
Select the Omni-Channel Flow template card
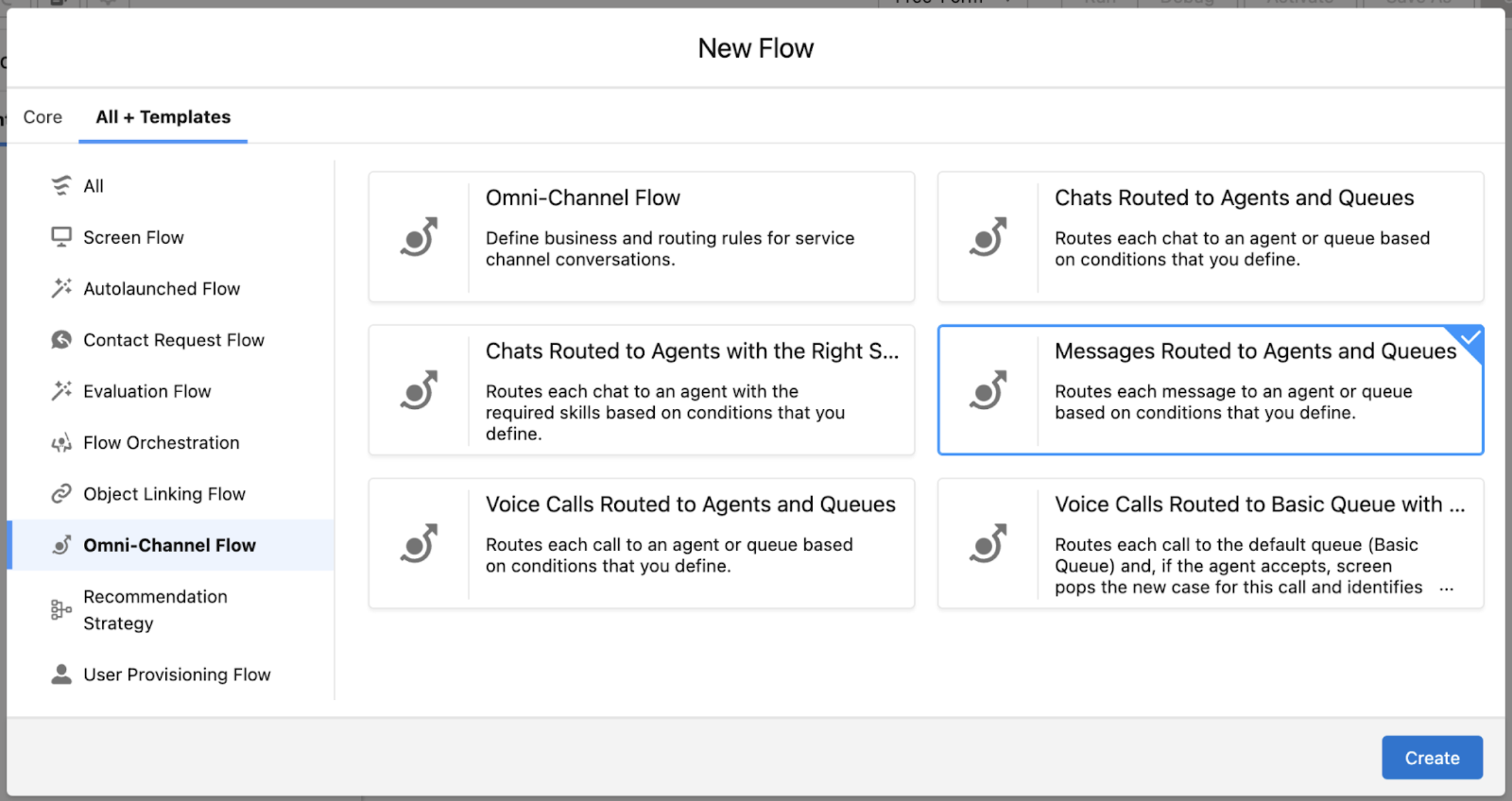tap(641, 236)
